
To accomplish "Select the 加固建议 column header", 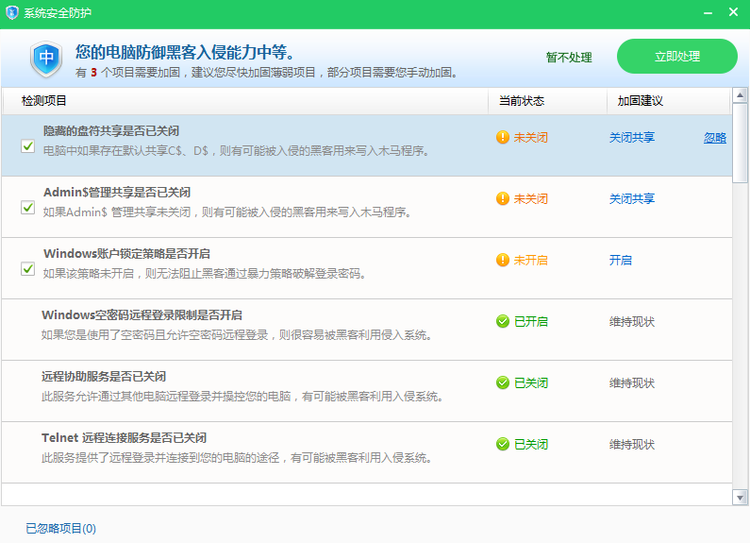I will click(640, 102).
